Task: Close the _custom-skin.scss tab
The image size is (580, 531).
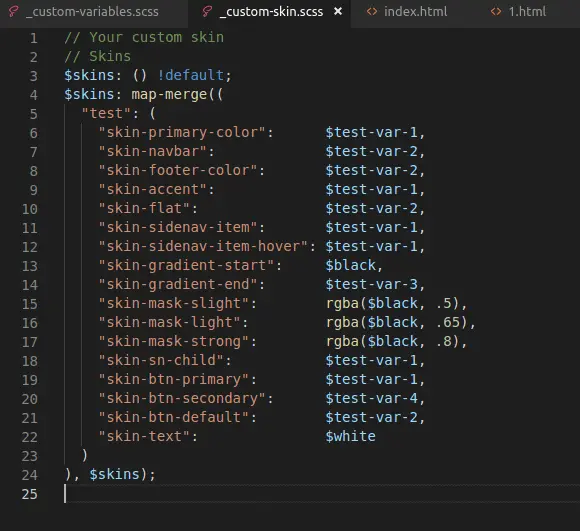Action: 338,11
